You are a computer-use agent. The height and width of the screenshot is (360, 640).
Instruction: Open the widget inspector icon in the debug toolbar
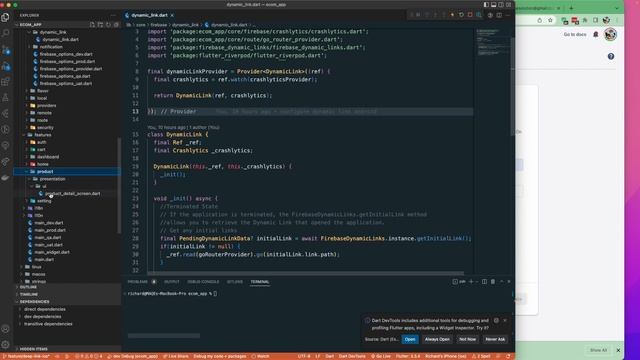[479, 15]
